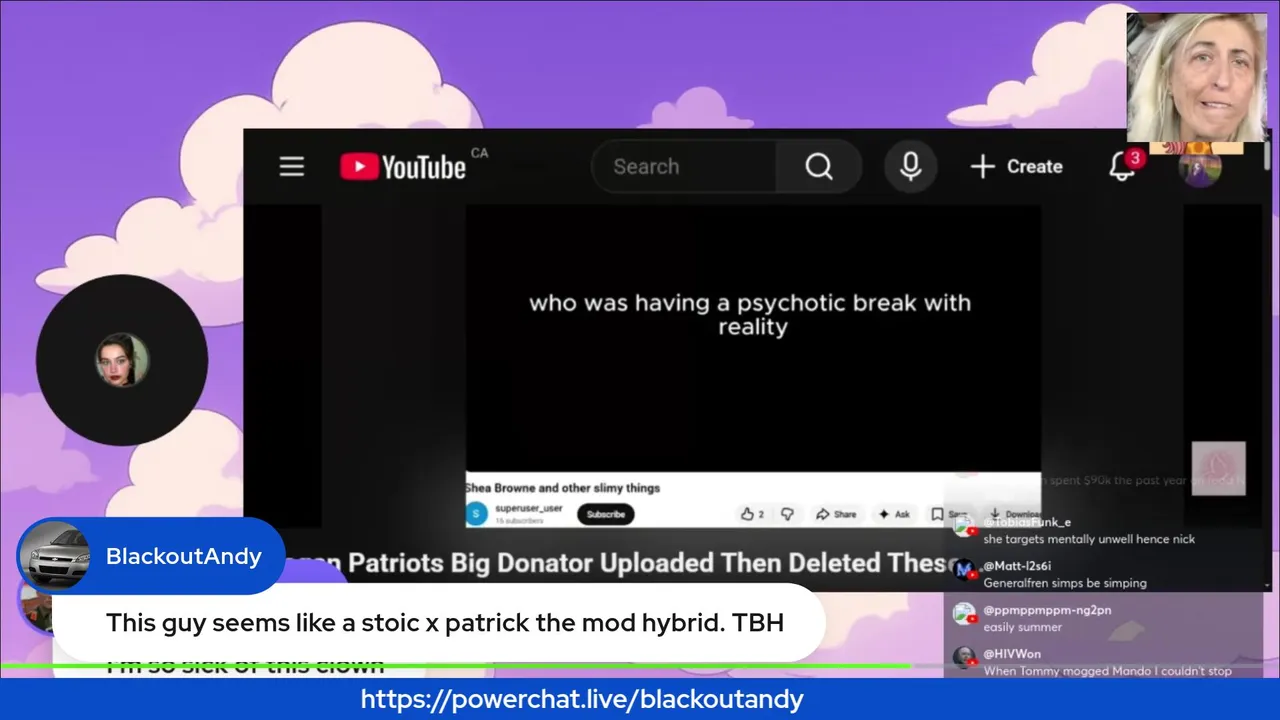Click the webcam thumbnail of the streamer

(x=1197, y=78)
